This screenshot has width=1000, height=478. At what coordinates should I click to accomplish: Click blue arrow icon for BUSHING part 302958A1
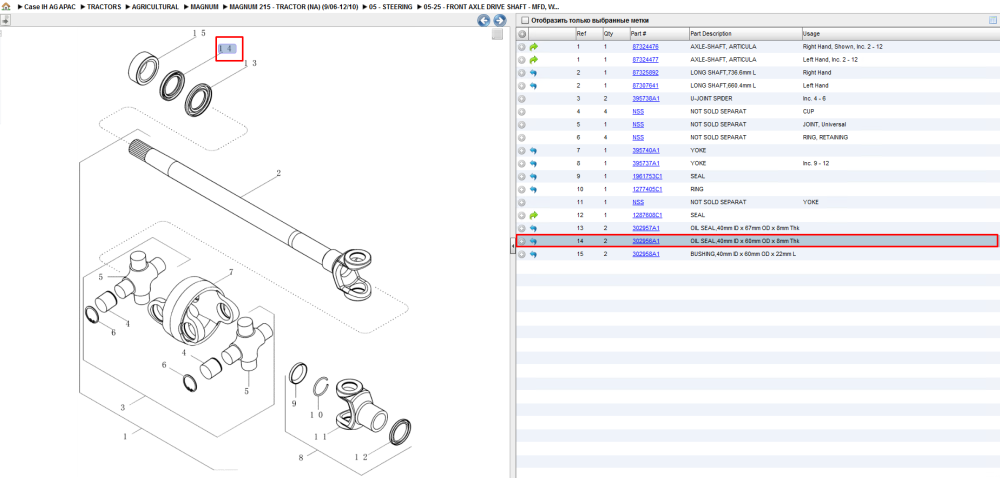point(534,254)
